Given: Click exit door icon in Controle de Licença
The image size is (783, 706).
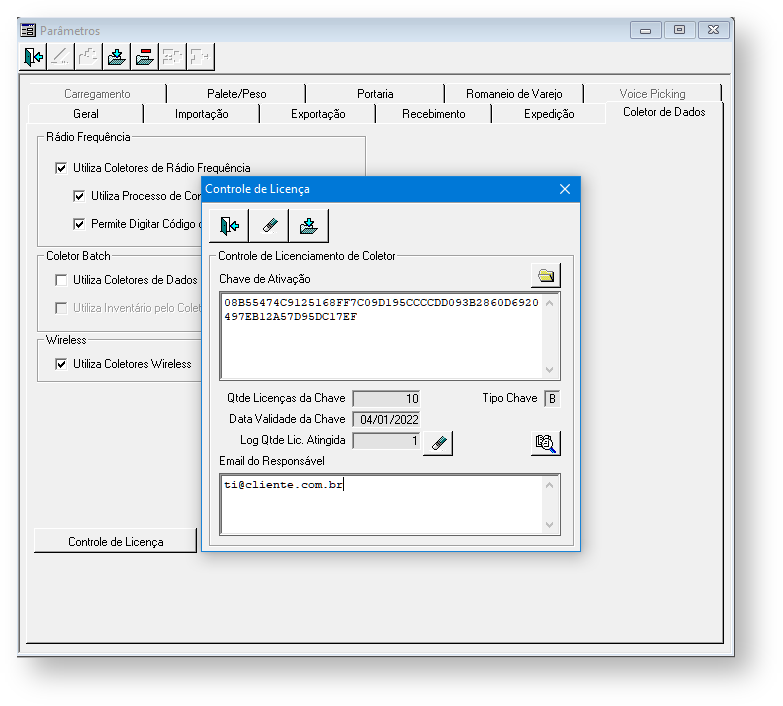Looking at the screenshot, I should coord(229,226).
